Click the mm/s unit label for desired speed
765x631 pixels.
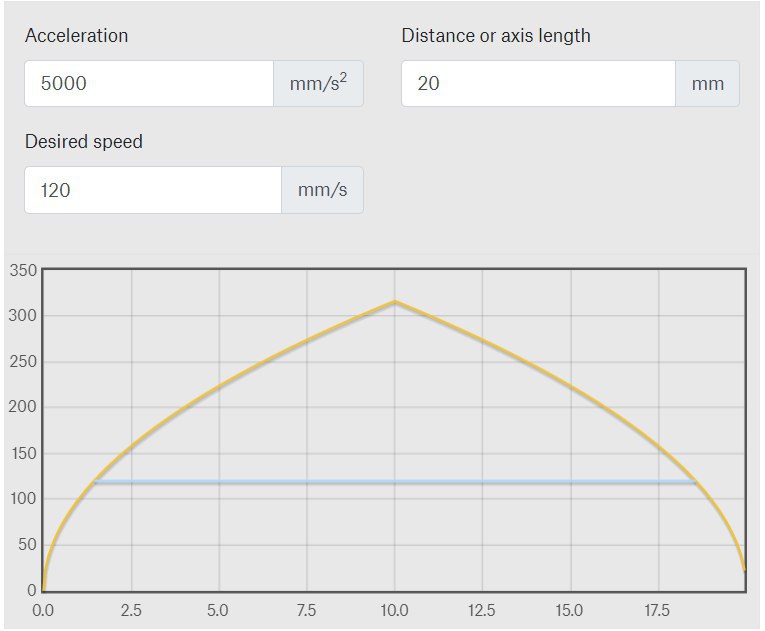[322, 190]
